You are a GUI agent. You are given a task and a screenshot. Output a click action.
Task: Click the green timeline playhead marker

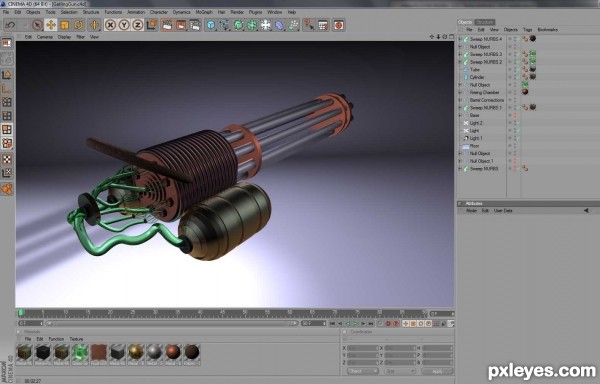[21, 313]
